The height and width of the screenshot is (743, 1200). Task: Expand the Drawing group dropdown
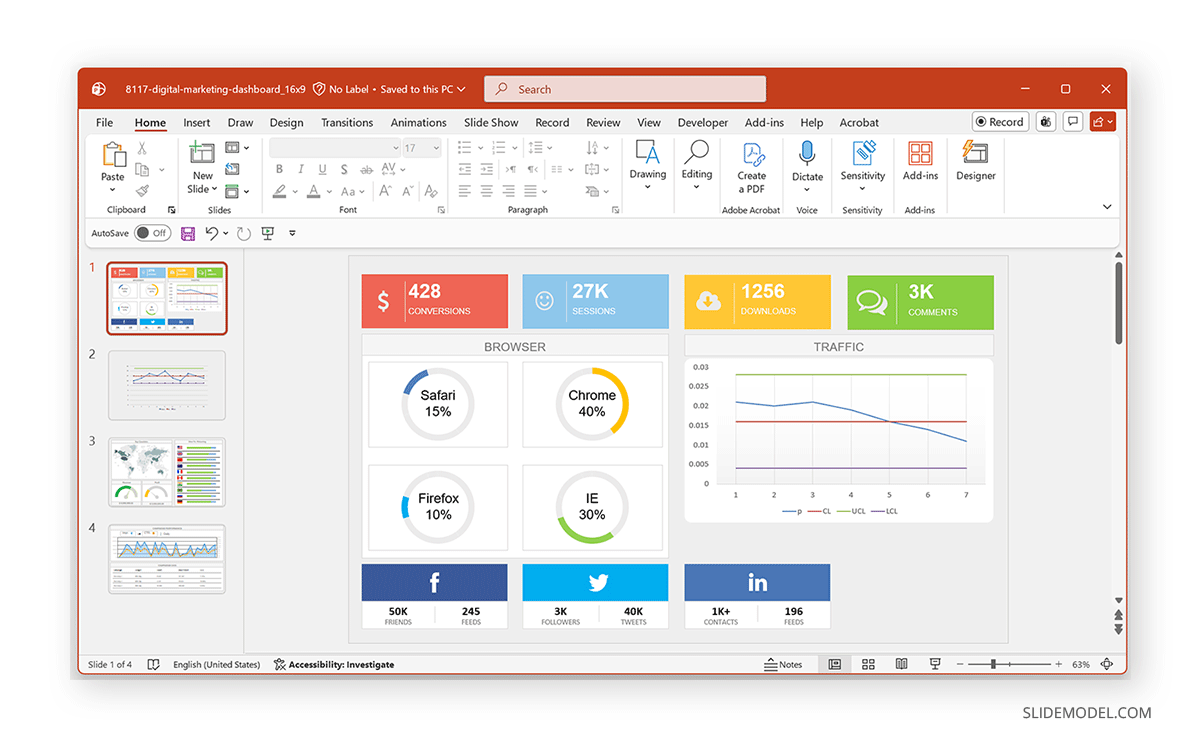pyautogui.click(x=647, y=187)
